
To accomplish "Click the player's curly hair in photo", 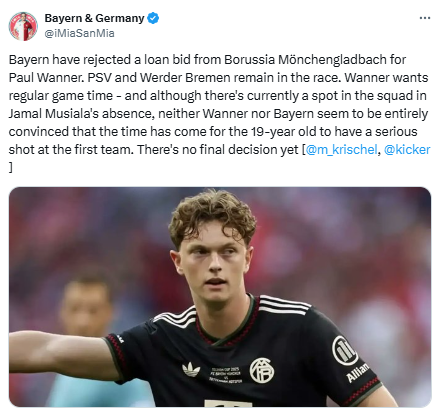I will 213,213.
